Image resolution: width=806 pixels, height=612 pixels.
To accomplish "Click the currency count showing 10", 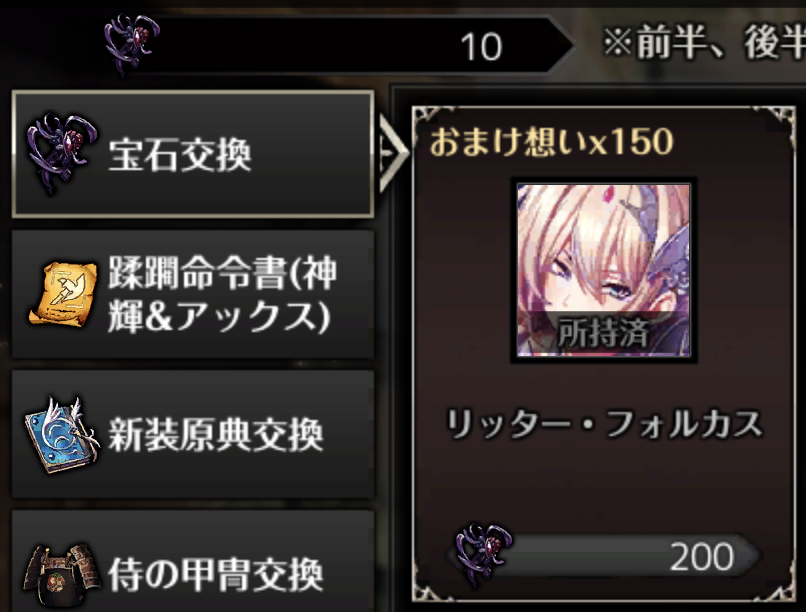I will (481, 47).
